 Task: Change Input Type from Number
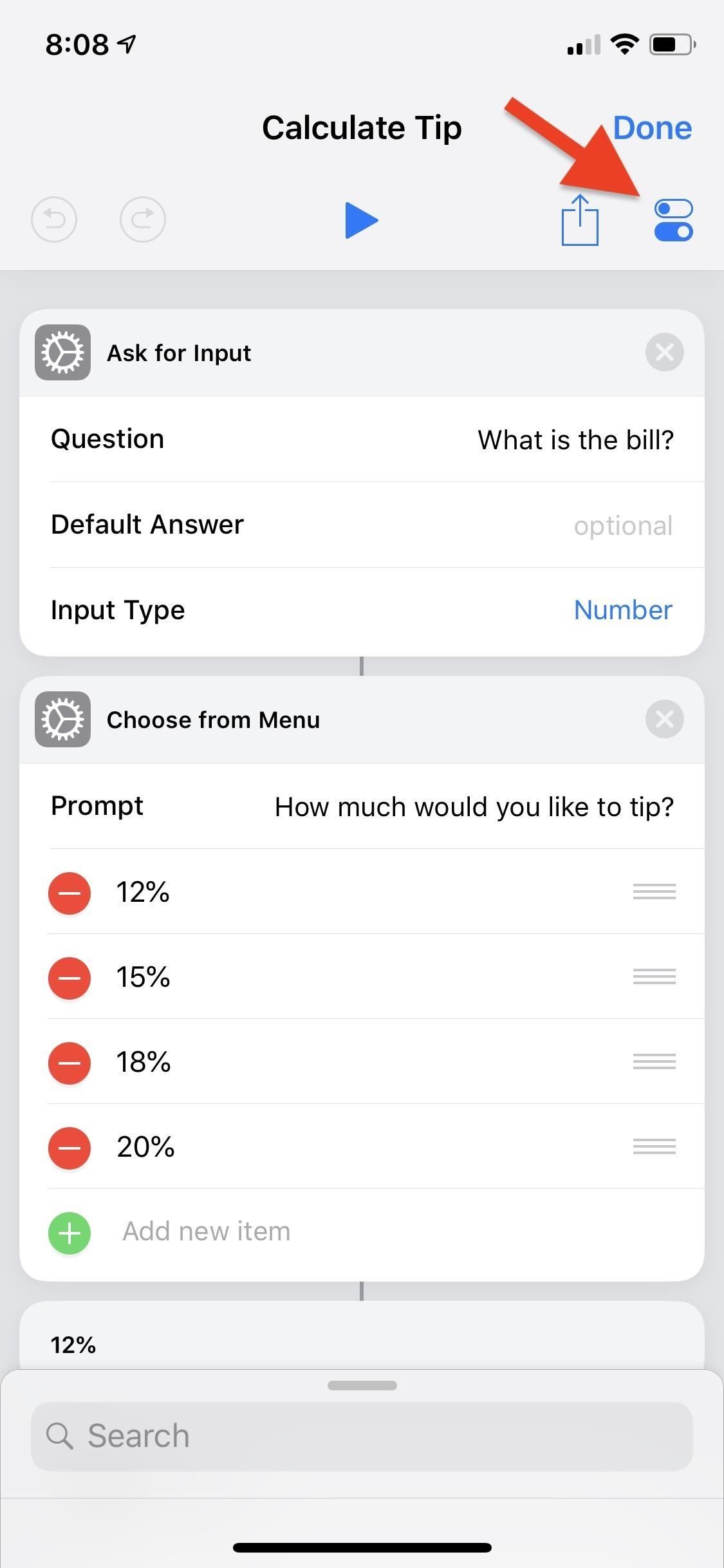pyautogui.click(x=622, y=610)
